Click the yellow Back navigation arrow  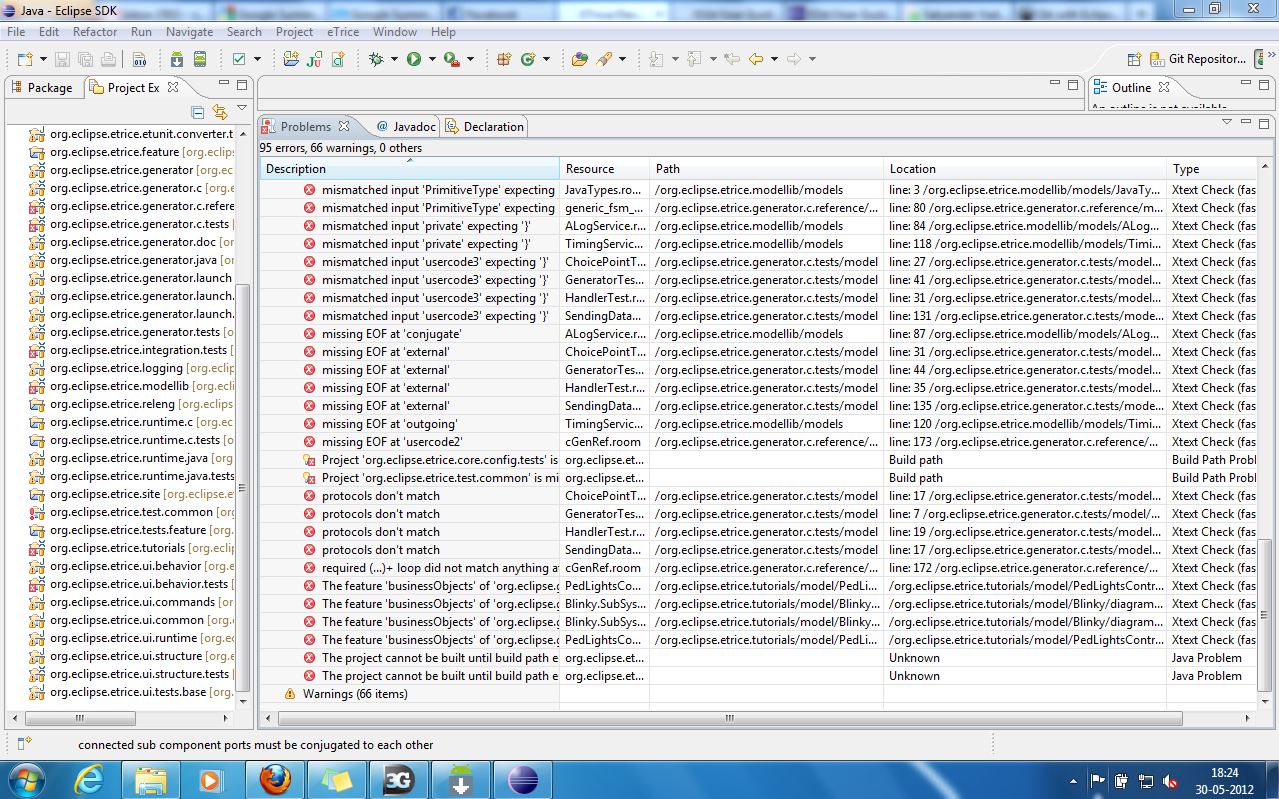[x=756, y=59]
